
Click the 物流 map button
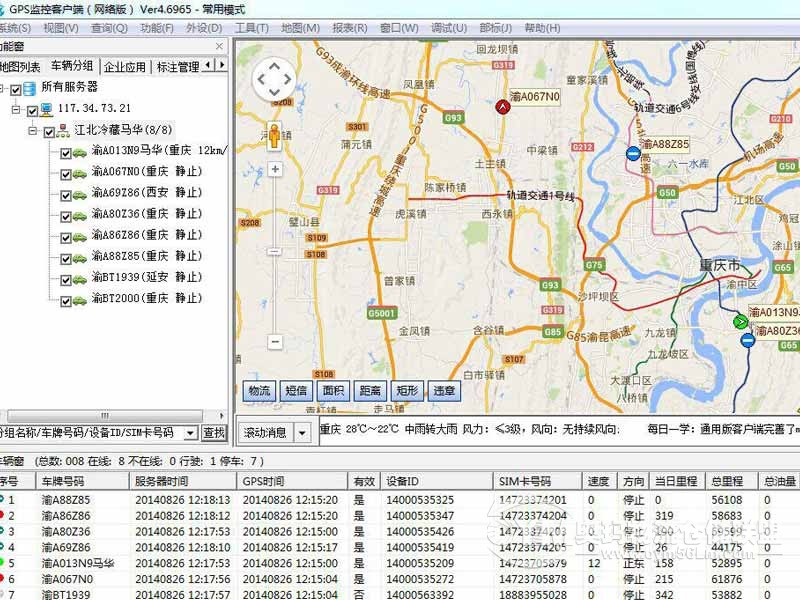click(x=259, y=391)
